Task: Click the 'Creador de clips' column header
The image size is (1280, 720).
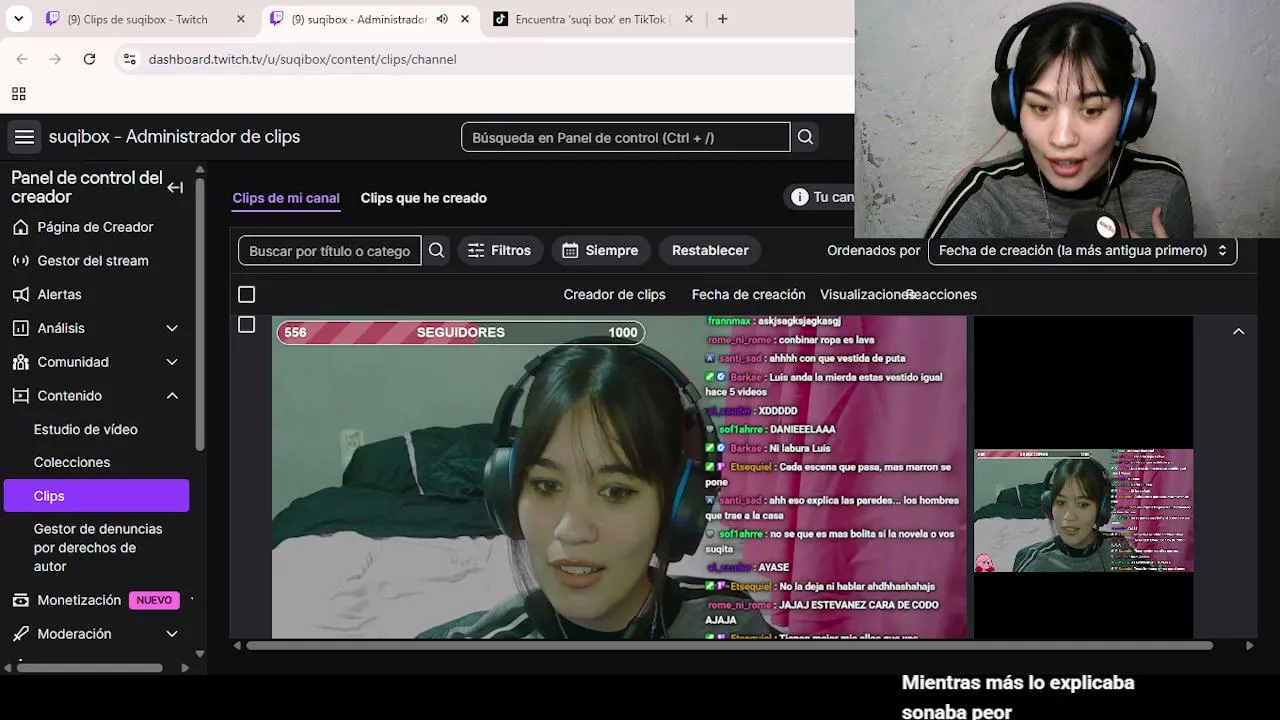Action: (x=614, y=295)
